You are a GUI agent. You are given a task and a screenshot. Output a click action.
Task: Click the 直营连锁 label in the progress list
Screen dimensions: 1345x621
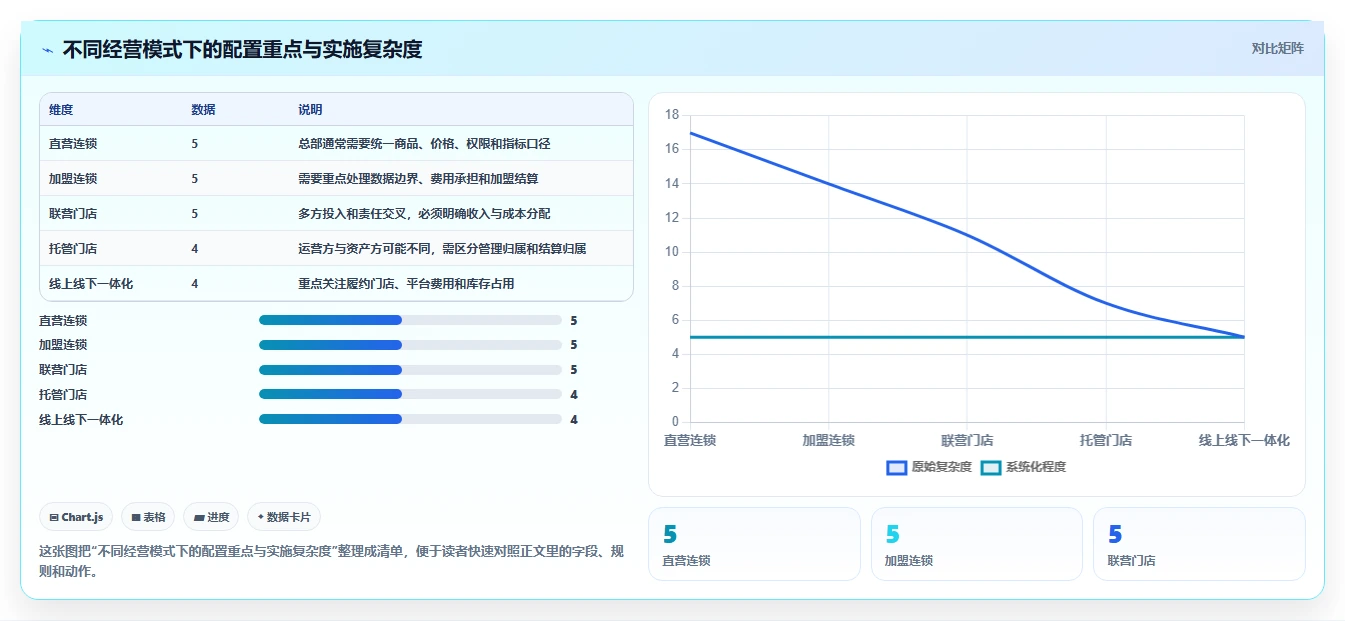[x=63, y=321]
